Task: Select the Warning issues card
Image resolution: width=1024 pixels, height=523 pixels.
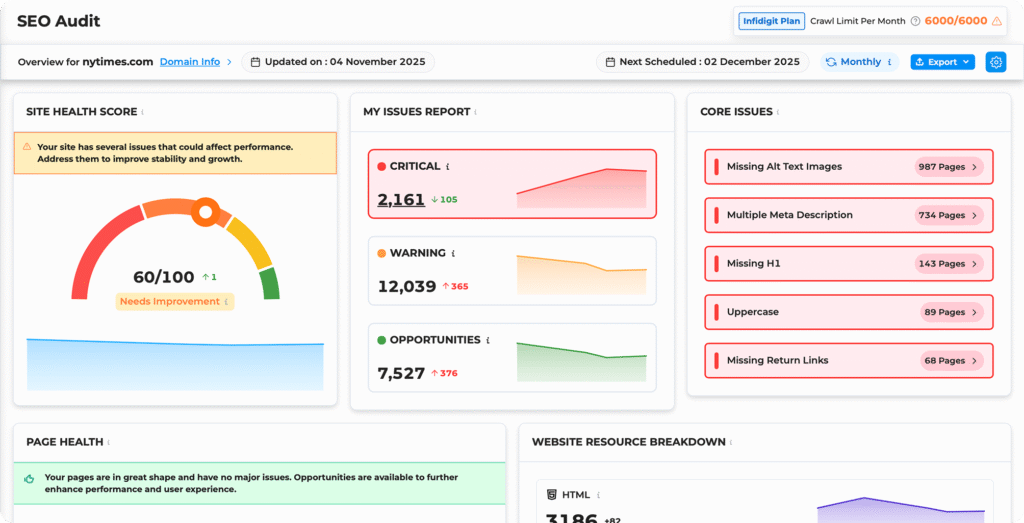Action: (512, 271)
